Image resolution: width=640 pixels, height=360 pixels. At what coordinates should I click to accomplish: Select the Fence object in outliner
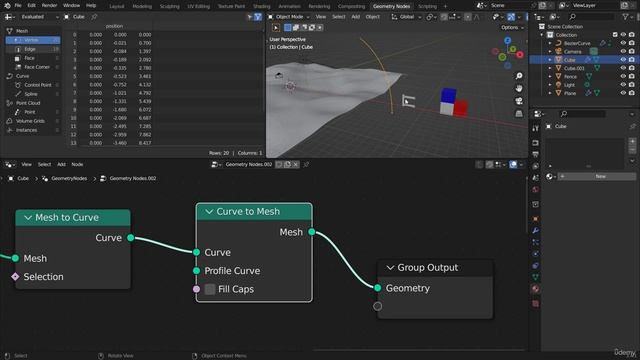click(x=570, y=77)
